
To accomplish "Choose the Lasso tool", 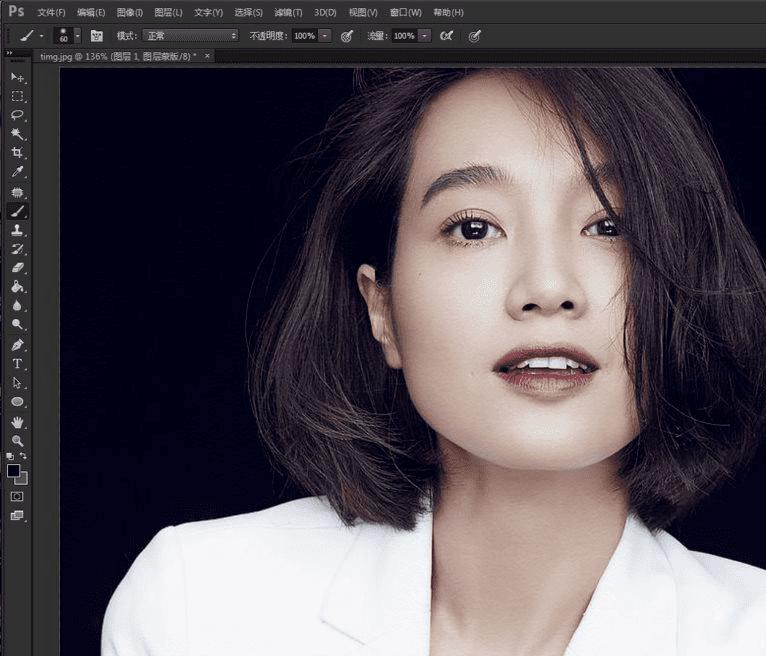I will 17,115.
